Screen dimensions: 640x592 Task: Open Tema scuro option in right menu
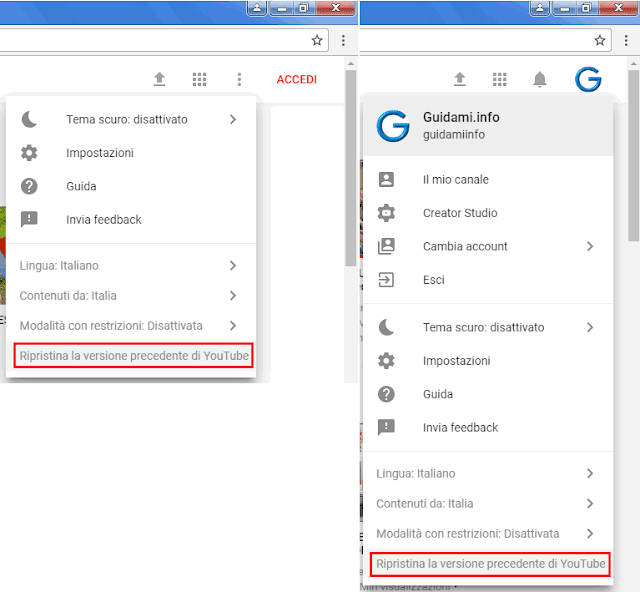coord(488,327)
